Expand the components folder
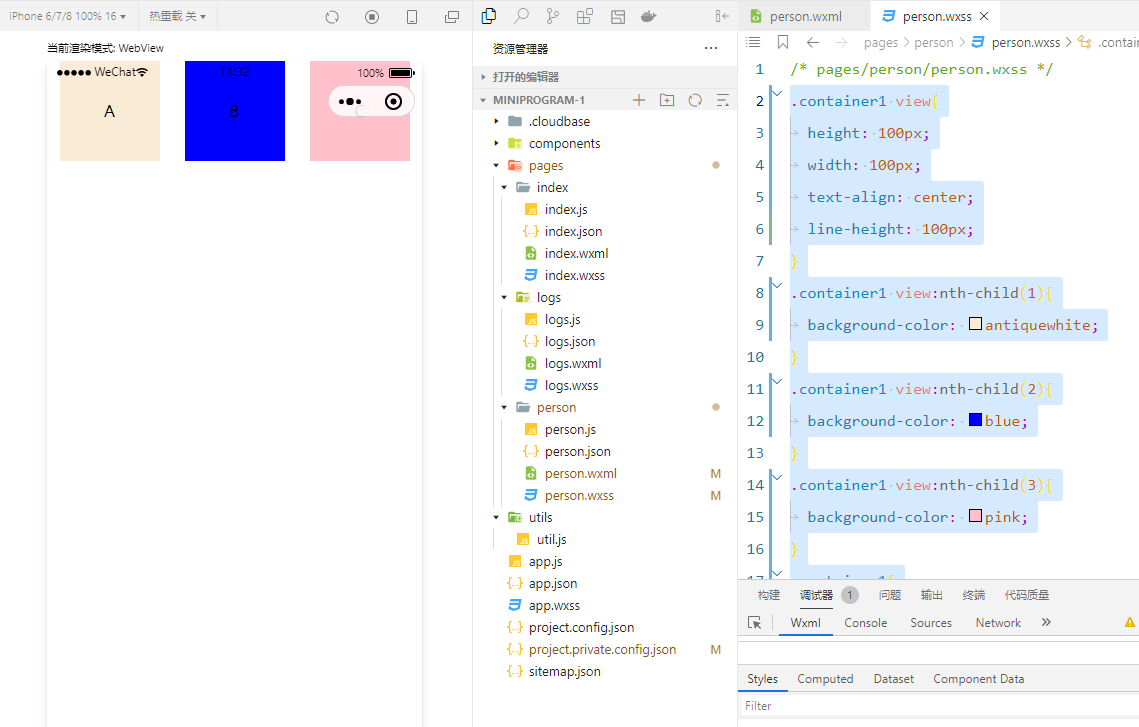This screenshot has width=1139, height=727. (497, 144)
